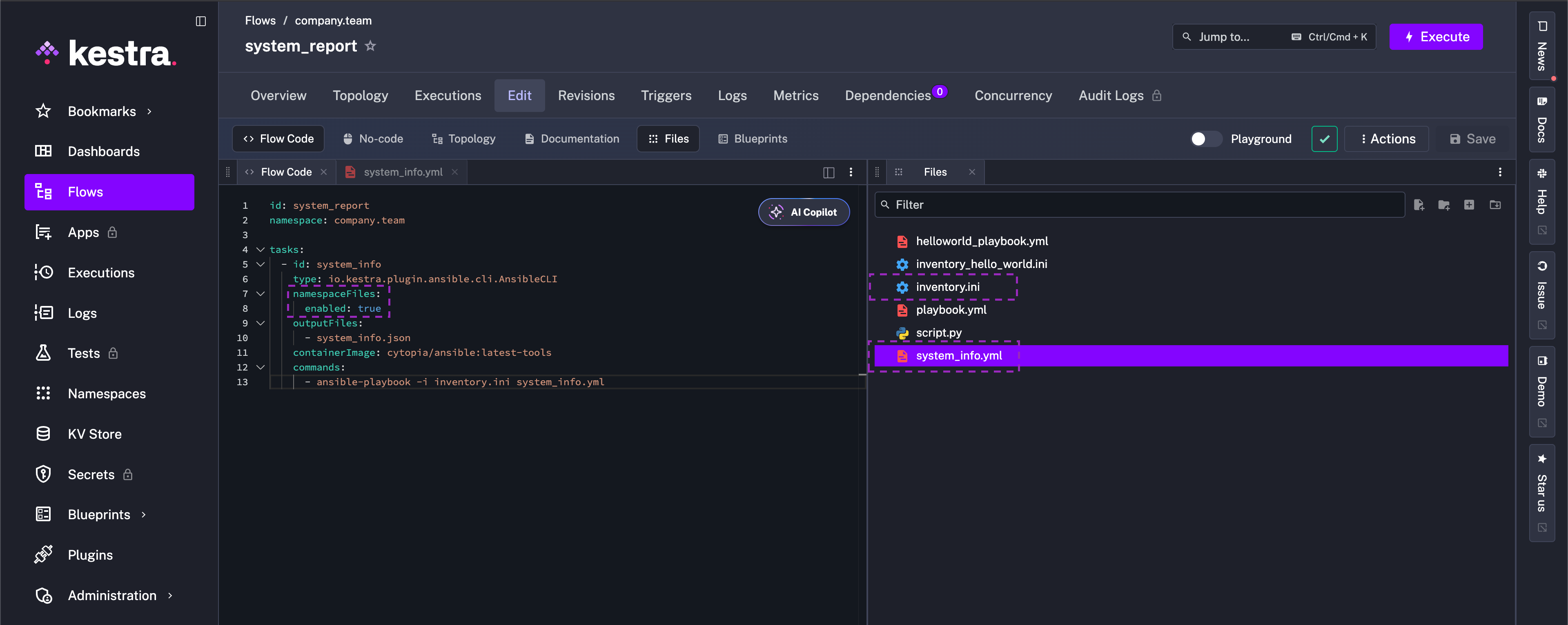Star the system_report flow

click(370, 46)
